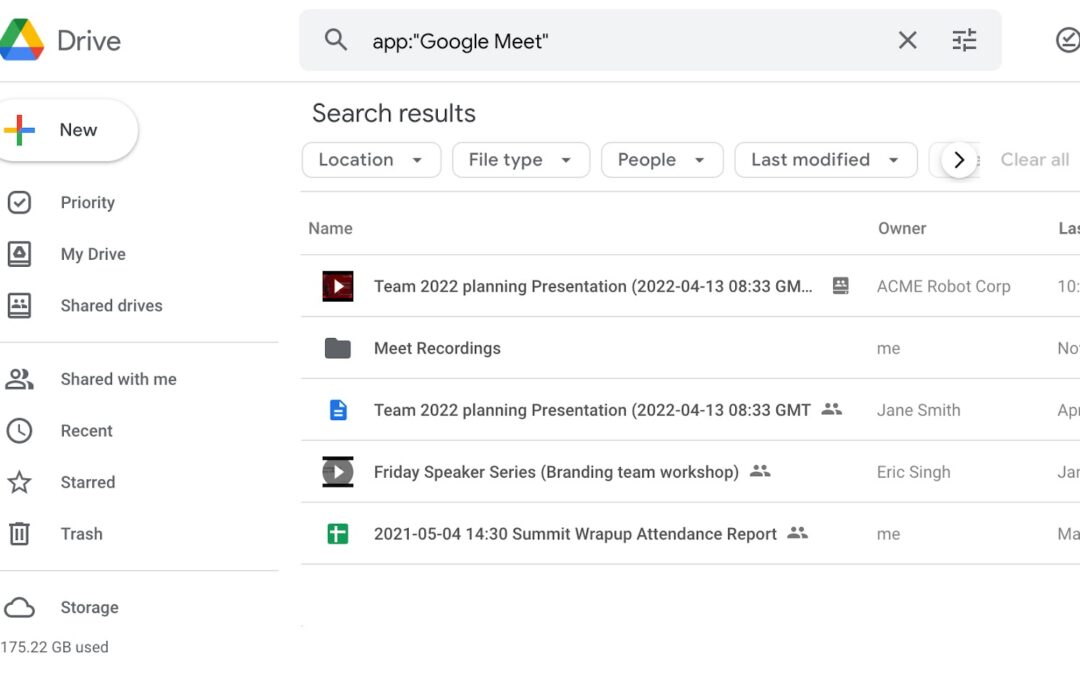This screenshot has height=675, width=1080.
Task: Click the red video icon of Team 2022 recording
Action: (x=338, y=286)
